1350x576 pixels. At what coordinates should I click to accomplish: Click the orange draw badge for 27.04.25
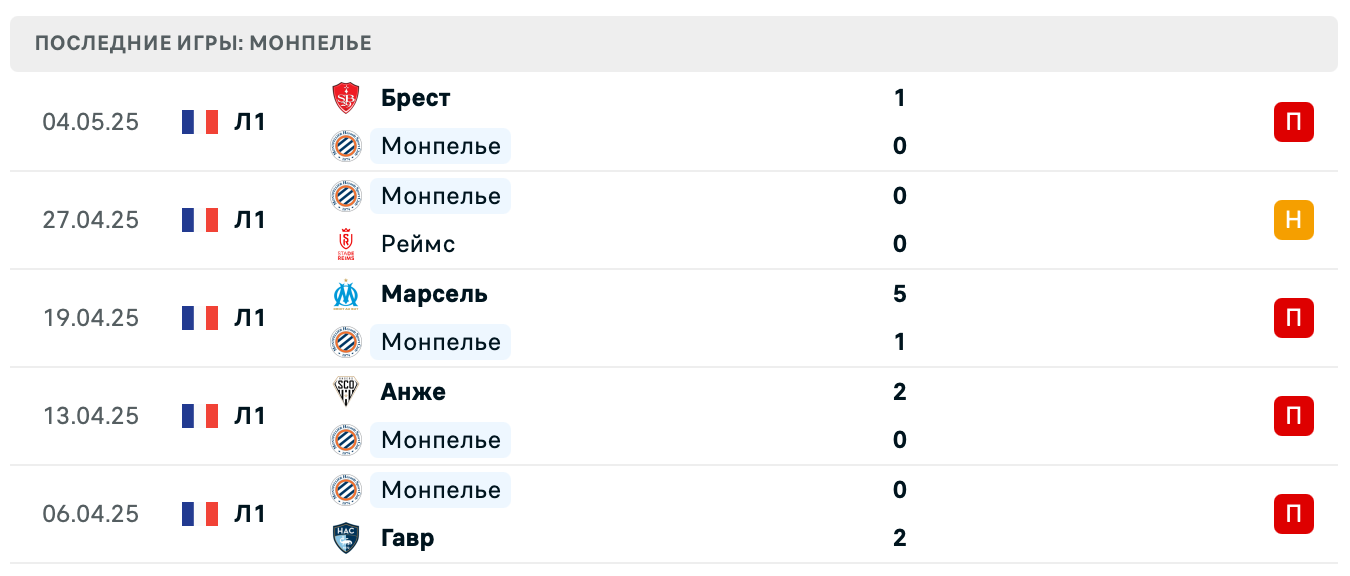1293,220
